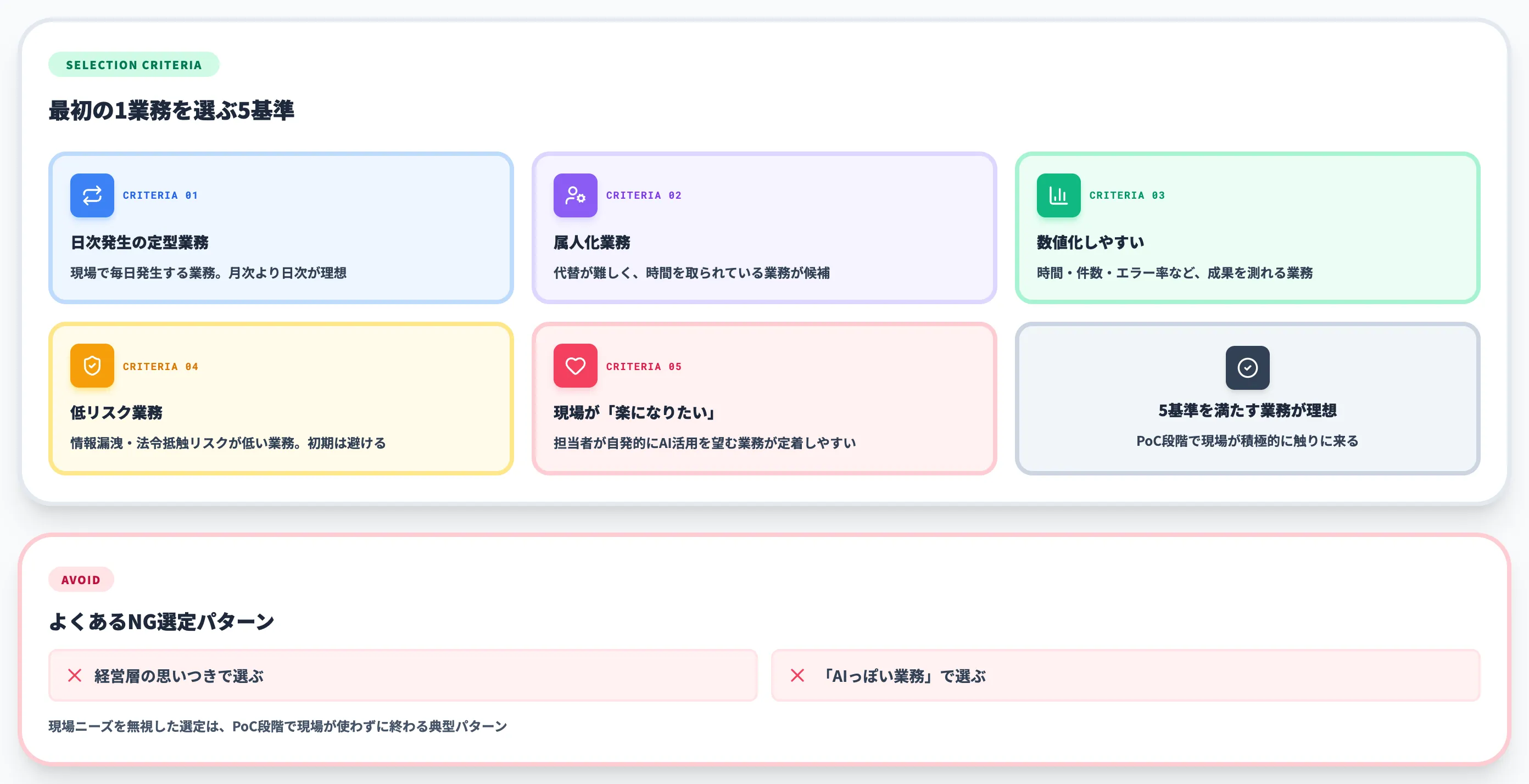1529x784 pixels.
Task: Click the heading よくあるNG選定パターン
Action: click(x=161, y=621)
